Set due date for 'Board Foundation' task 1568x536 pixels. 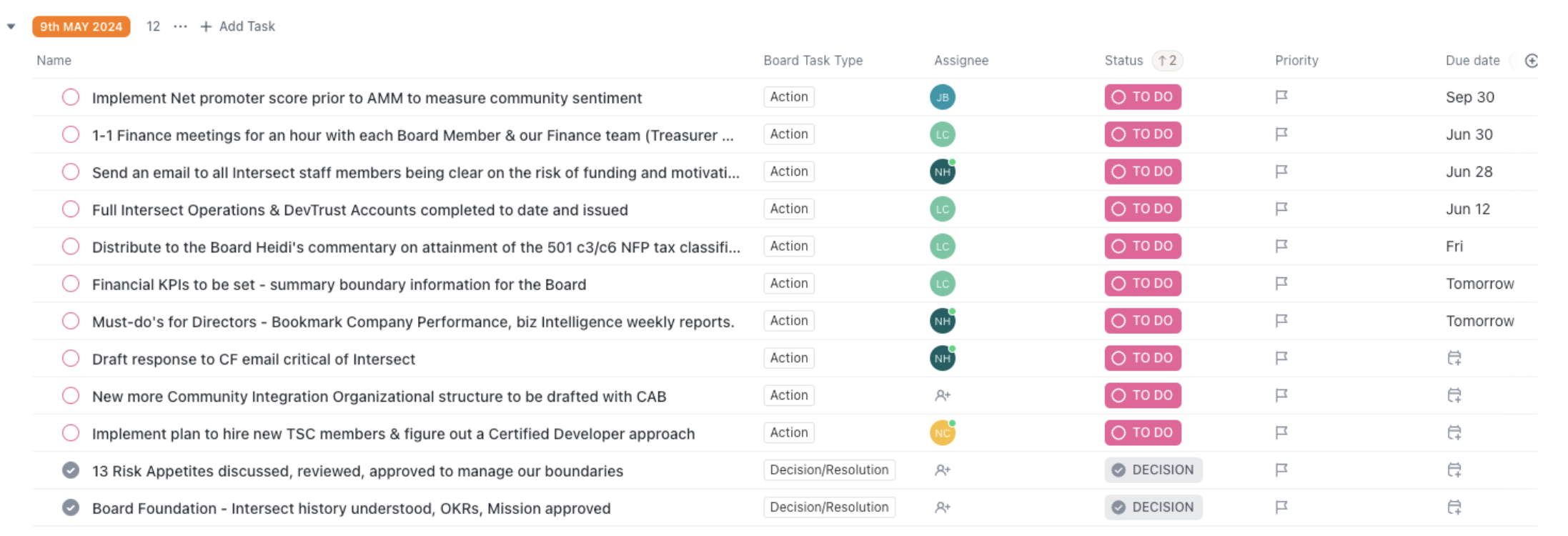[x=1454, y=507]
